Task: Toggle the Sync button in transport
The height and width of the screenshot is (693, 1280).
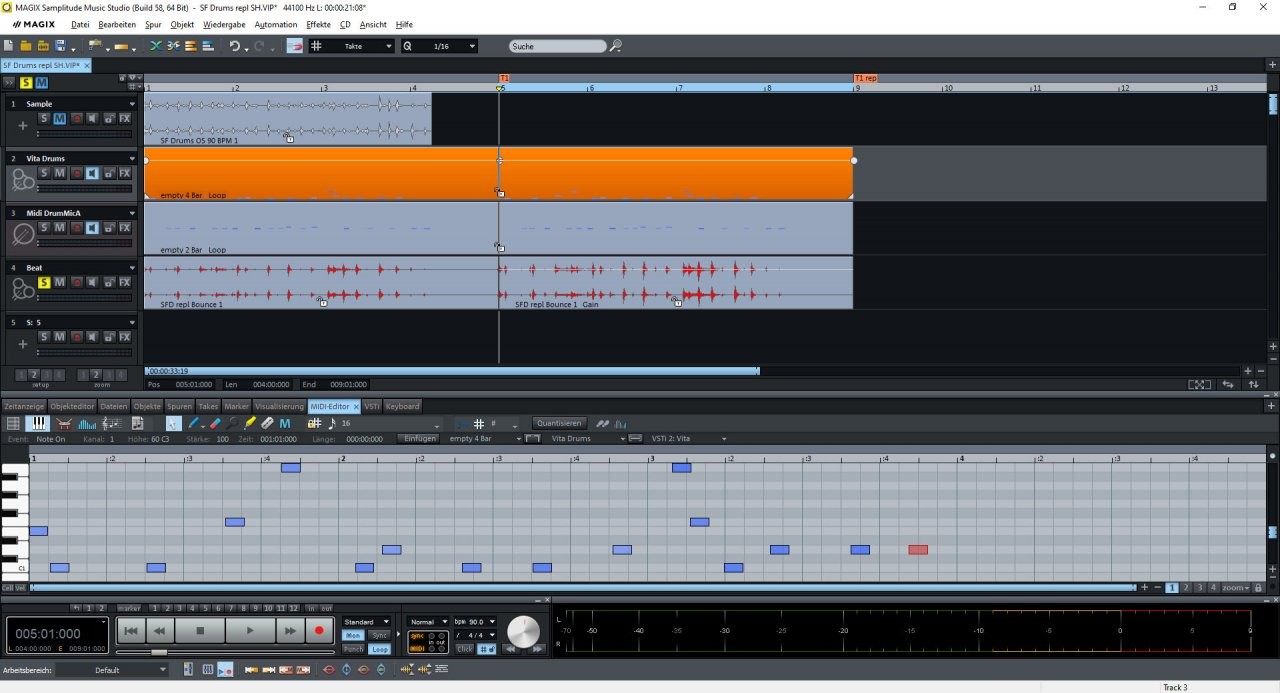Action: click(380, 635)
